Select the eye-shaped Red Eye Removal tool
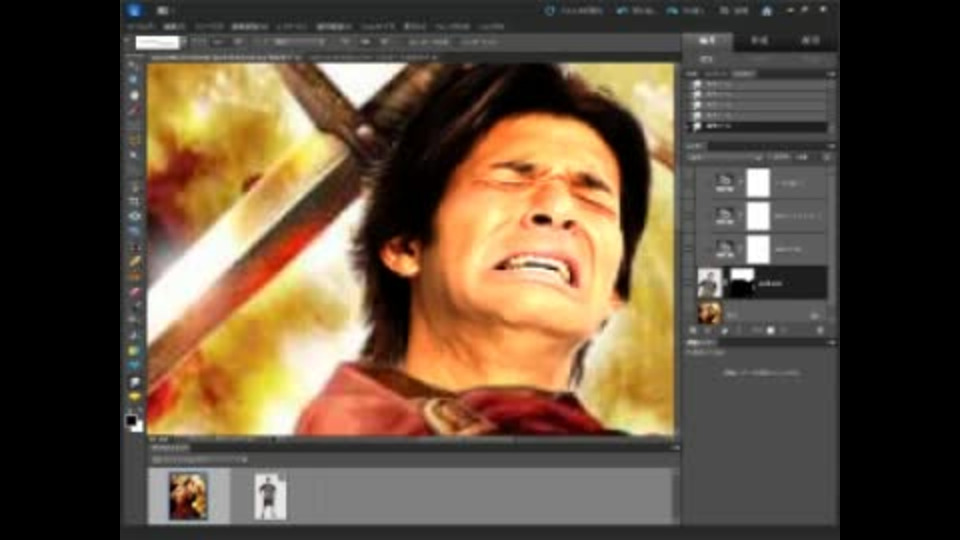960x540 pixels. point(133,216)
